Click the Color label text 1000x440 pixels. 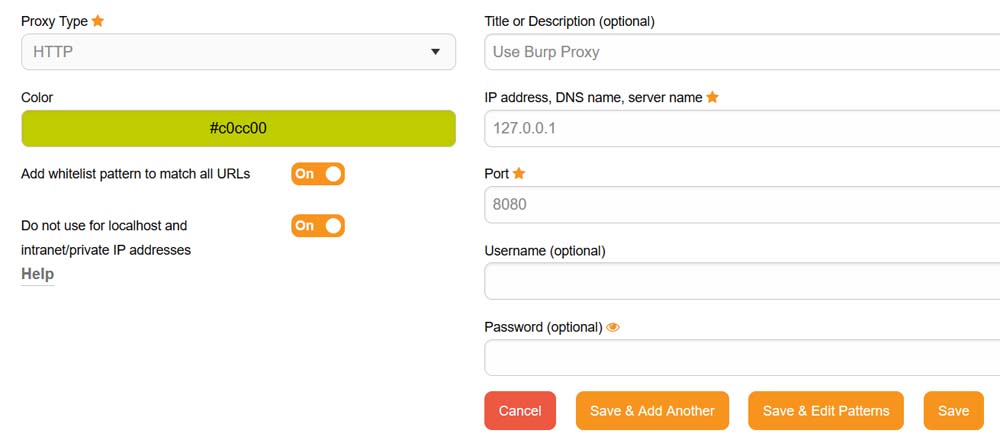pyautogui.click(x=37, y=98)
